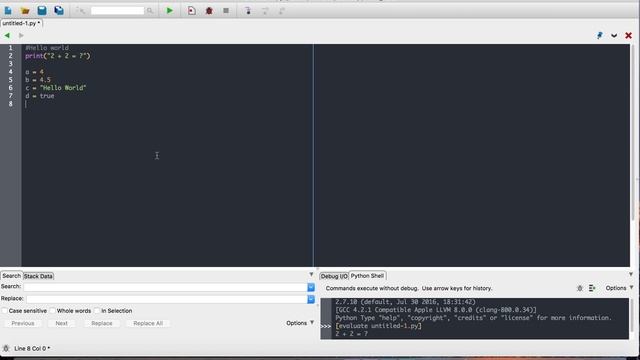The height and width of the screenshot is (360, 640).
Task: Click into the toolbar search input
Action: [x=118, y=11]
